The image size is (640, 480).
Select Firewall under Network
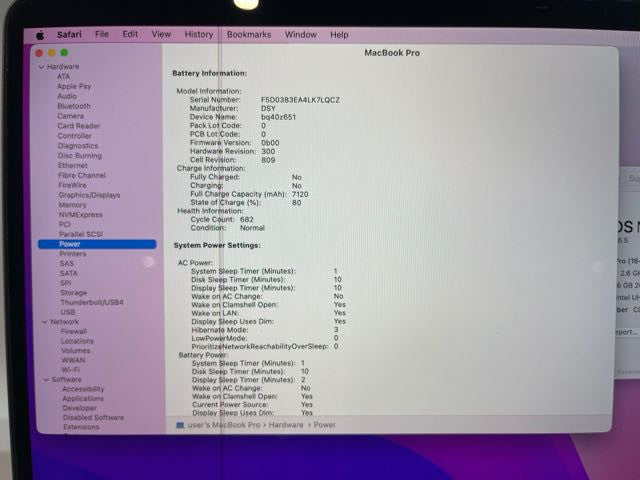[x=74, y=331]
